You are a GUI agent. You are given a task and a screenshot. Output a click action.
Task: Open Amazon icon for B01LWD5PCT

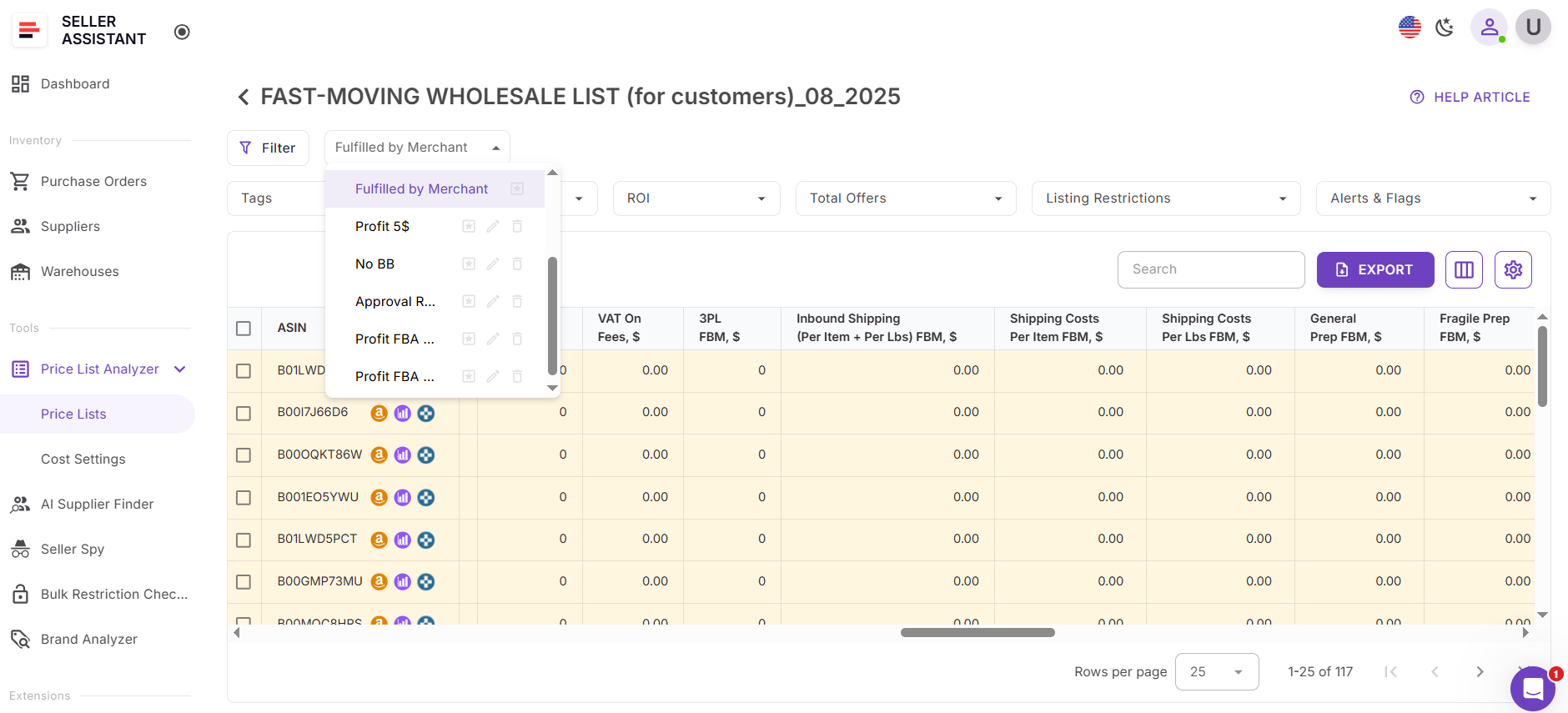click(x=379, y=540)
